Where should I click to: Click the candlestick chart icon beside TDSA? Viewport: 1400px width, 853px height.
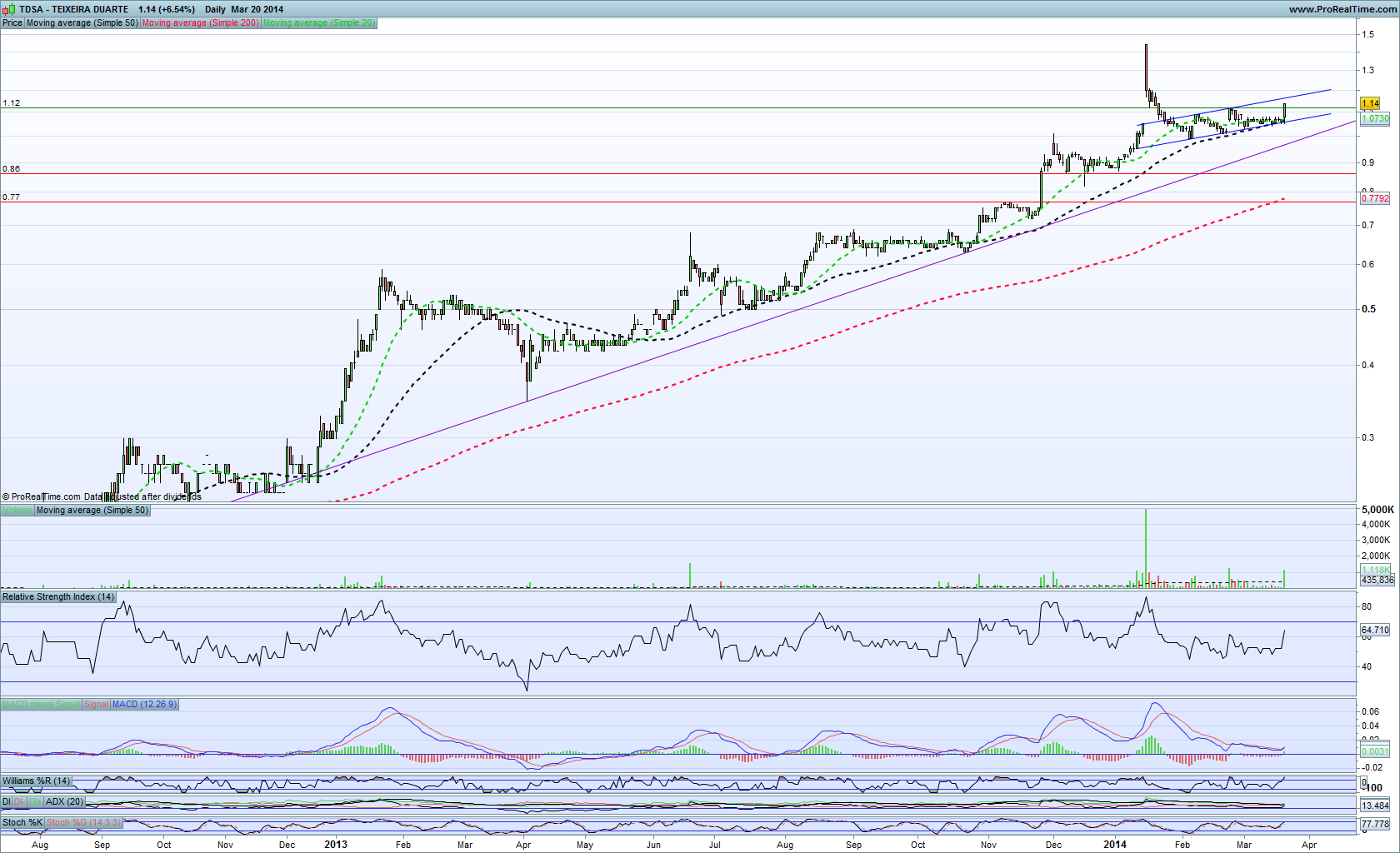pos(8,9)
